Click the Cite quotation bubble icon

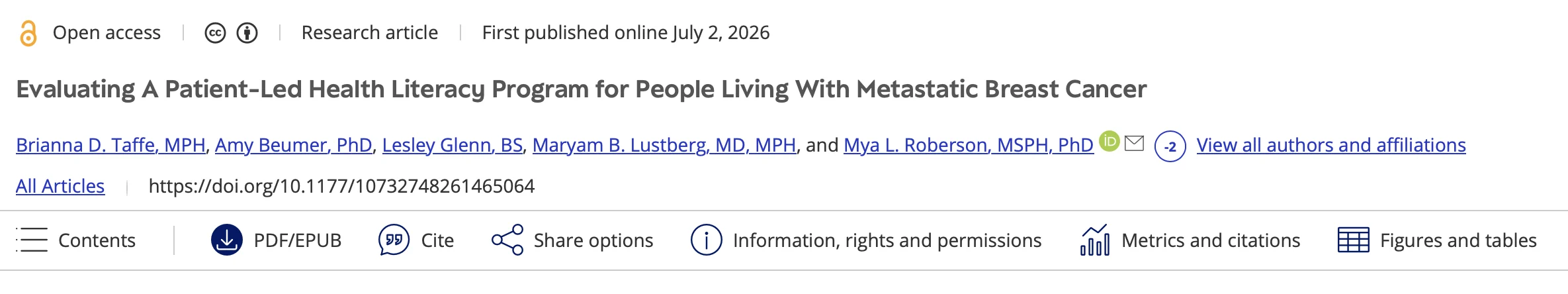[394, 240]
